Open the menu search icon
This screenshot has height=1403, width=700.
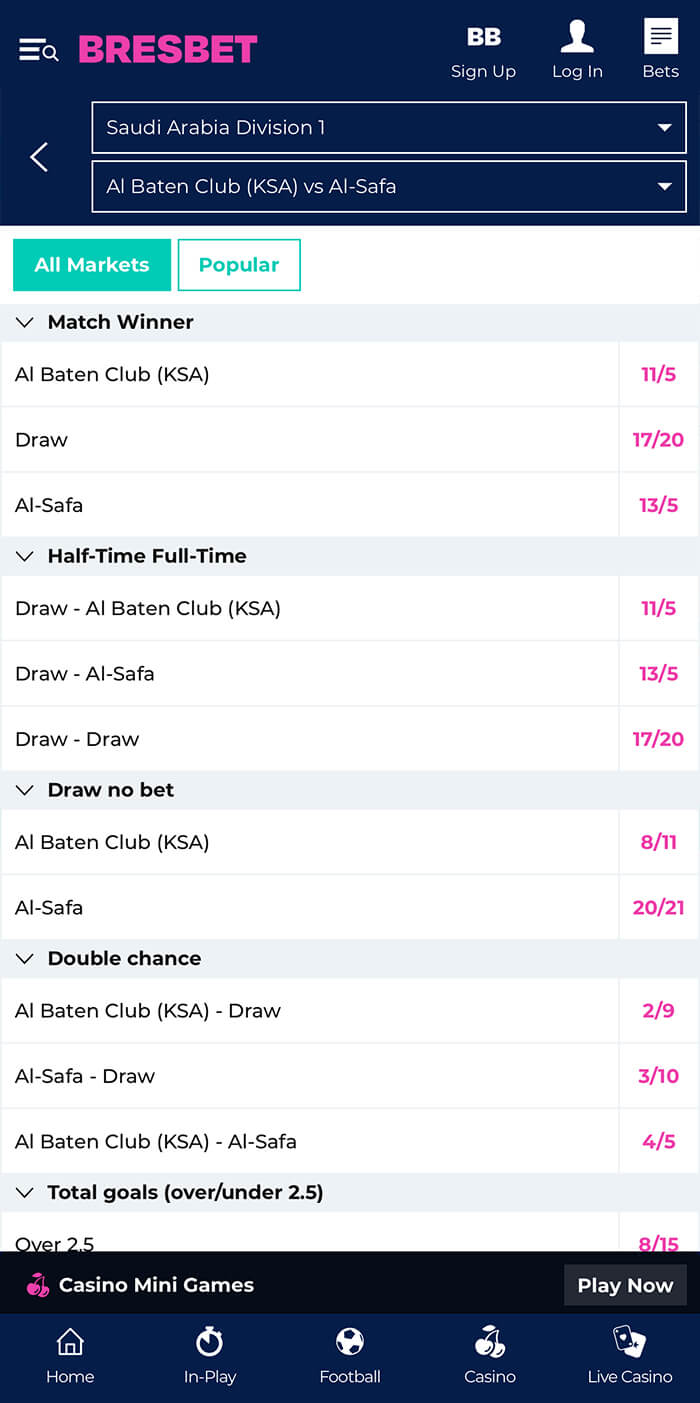(x=39, y=49)
